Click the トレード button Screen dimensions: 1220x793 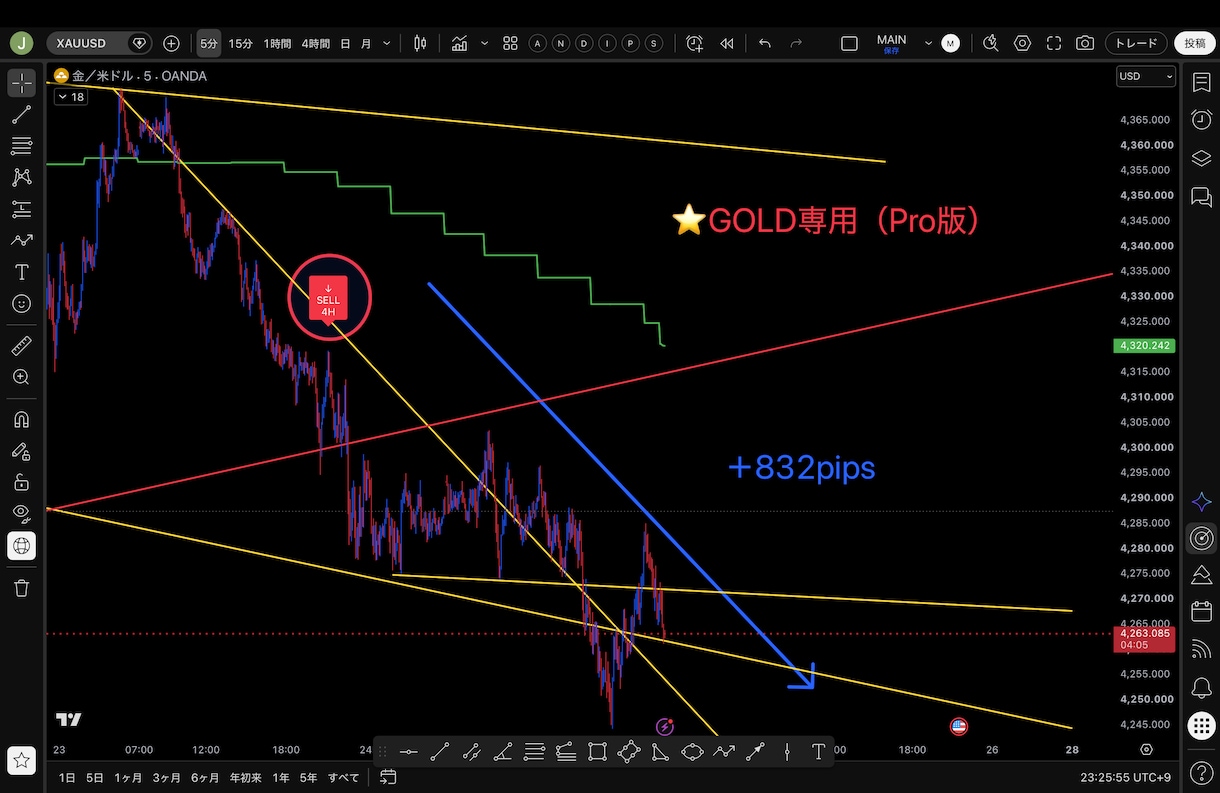click(x=1136, y=43)
